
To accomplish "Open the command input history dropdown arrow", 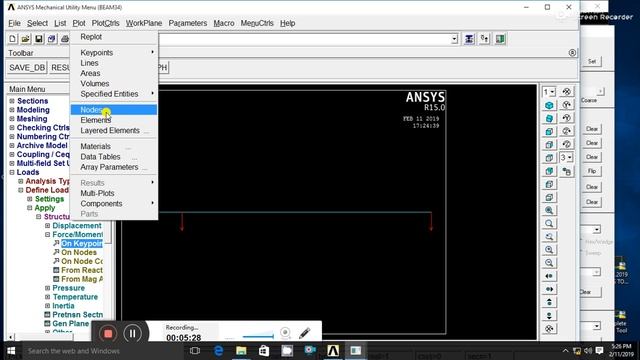I will pos(454,39).
